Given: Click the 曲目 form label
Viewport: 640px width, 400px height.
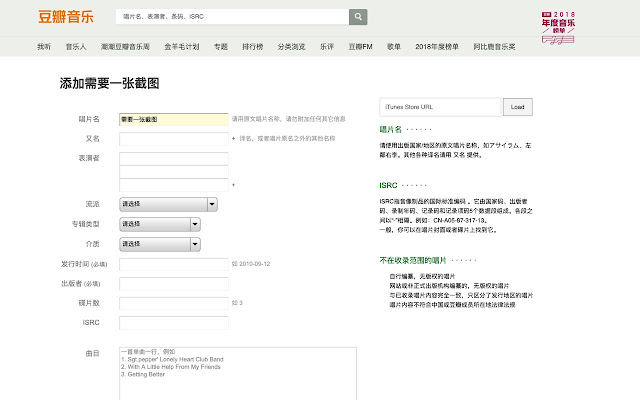Looking at the screenshot, I should click(x=93, y=353).
